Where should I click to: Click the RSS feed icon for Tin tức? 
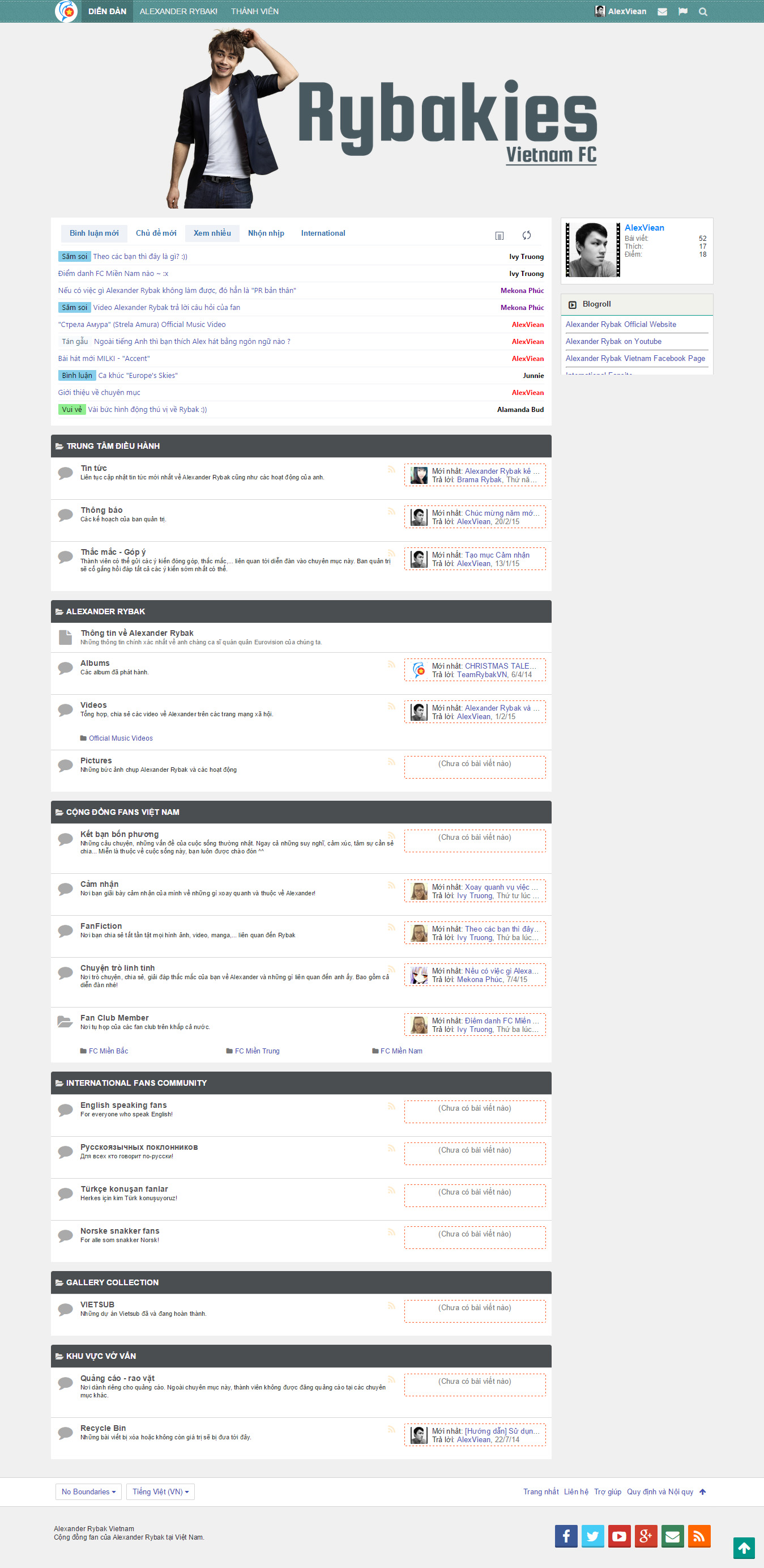391,469
